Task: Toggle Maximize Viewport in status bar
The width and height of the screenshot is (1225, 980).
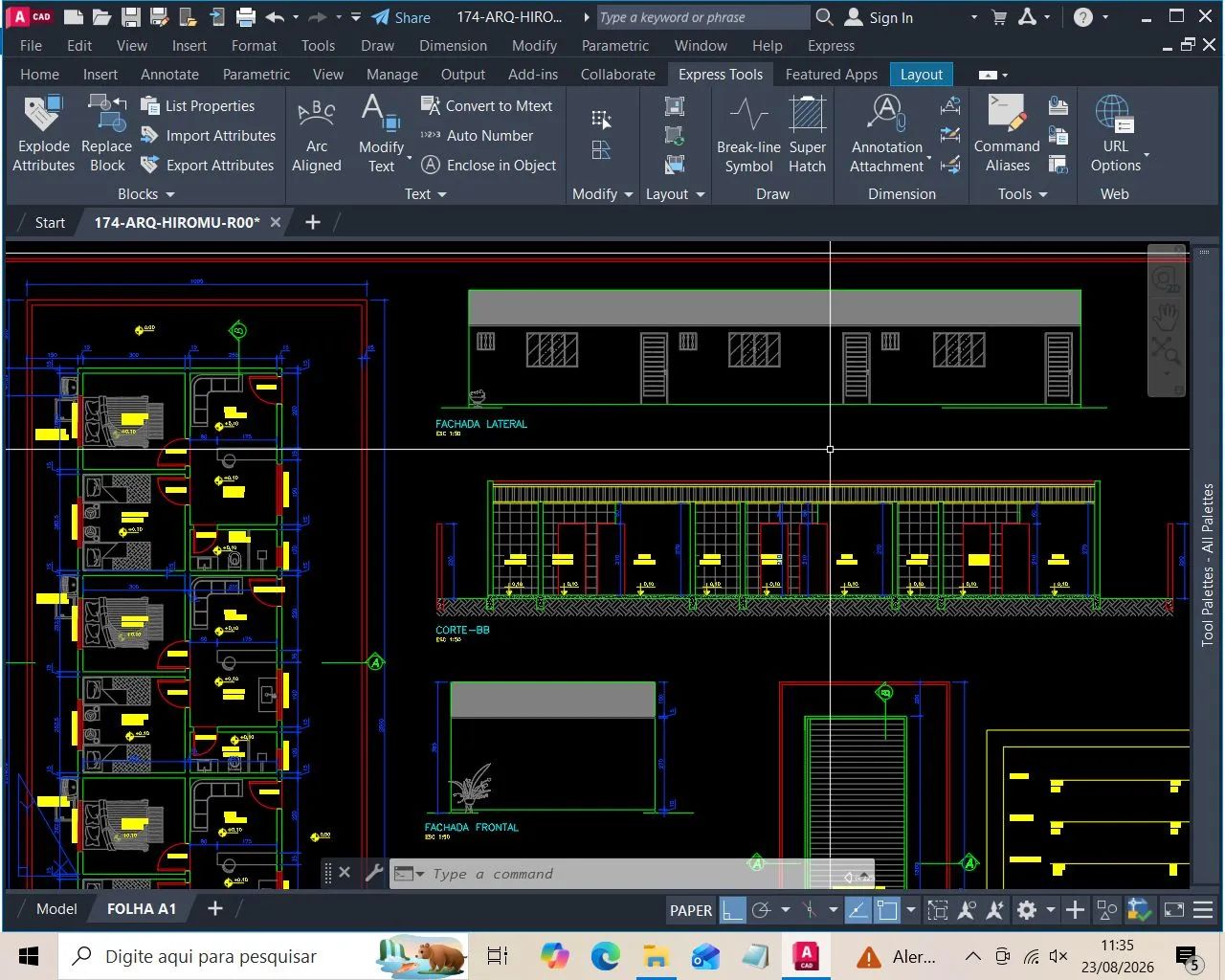Action: 938,910
